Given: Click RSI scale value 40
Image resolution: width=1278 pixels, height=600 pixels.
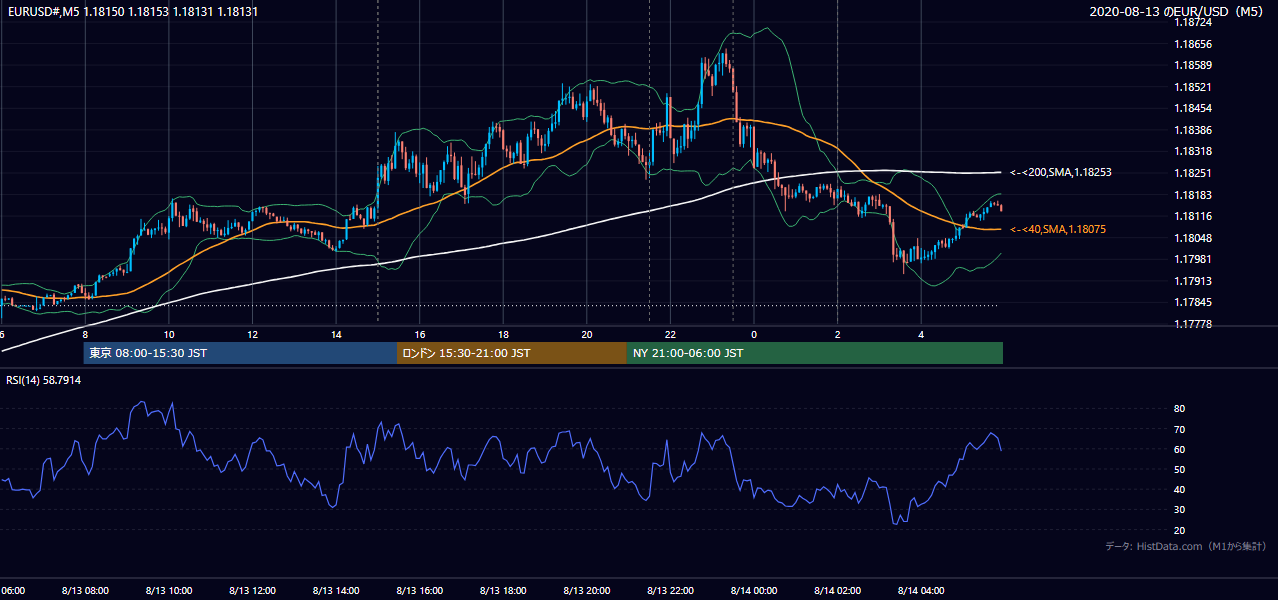Looking at the screenshot, I should click(1179, 489).
